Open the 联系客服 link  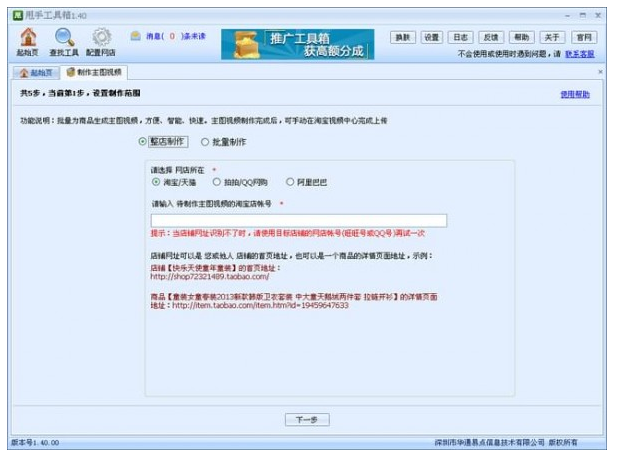click(580, 54)
